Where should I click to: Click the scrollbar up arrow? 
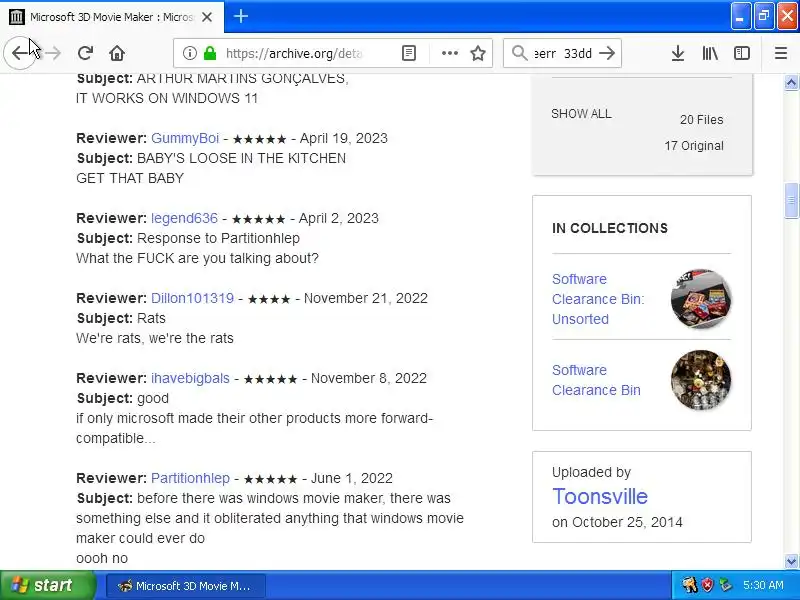(791, 82)
